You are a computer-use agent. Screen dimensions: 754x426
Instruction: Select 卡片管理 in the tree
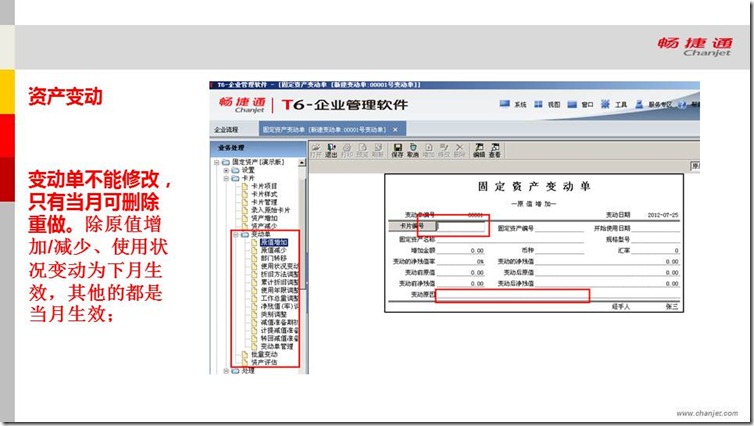(264, 202)
